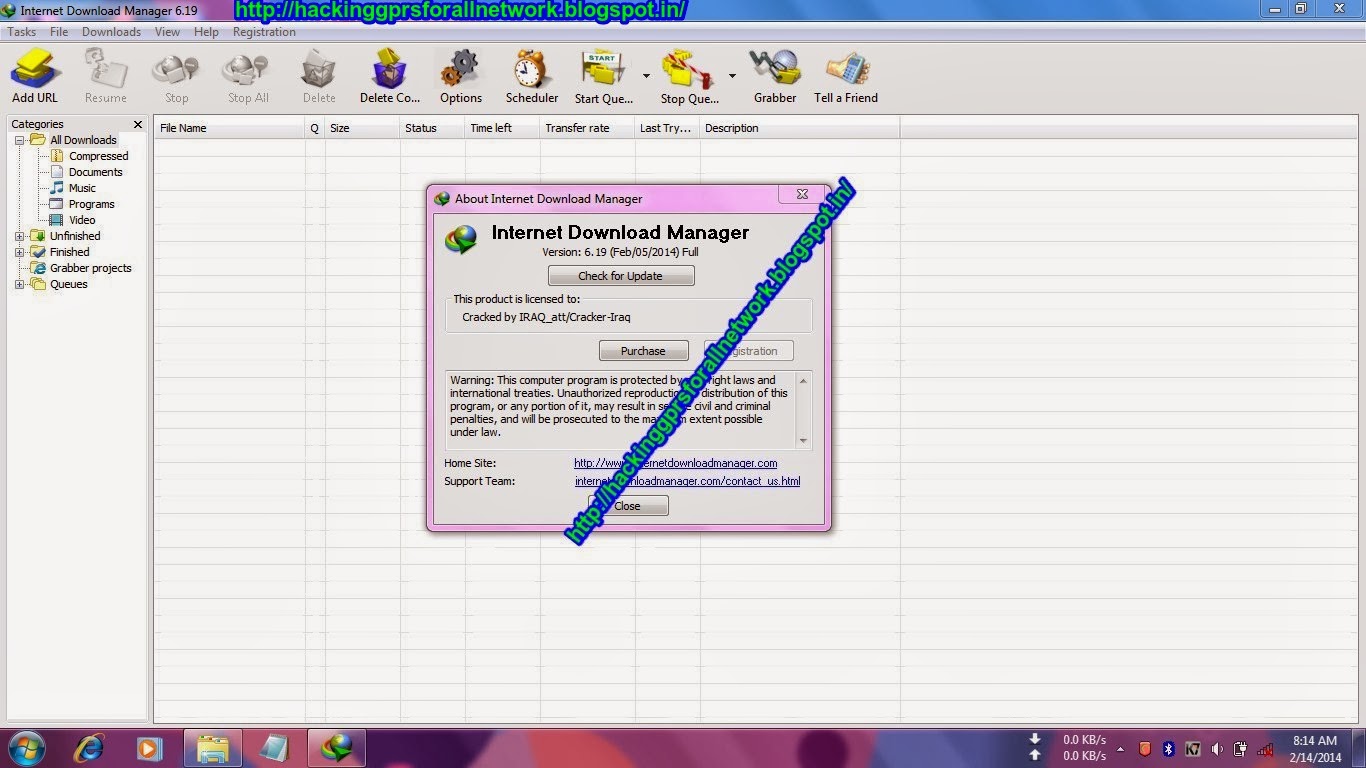
Task: Open the clock showing 8:14 AM
Action: tap(1315, 748)
